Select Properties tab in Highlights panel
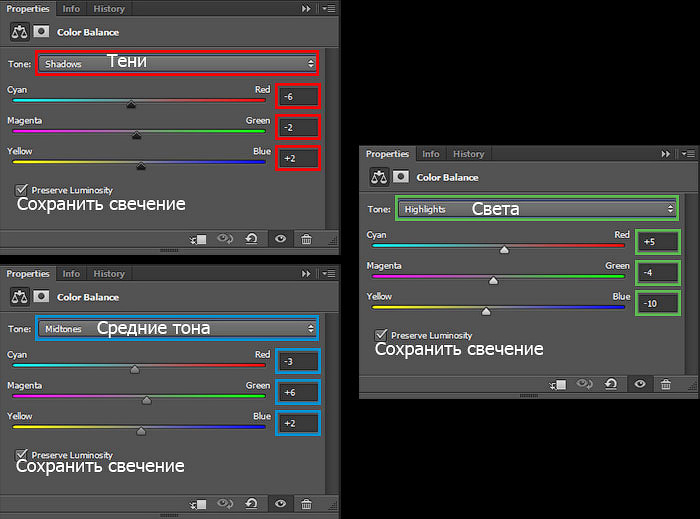The height and width of the screenshot is (519, 700). point(388,154)
